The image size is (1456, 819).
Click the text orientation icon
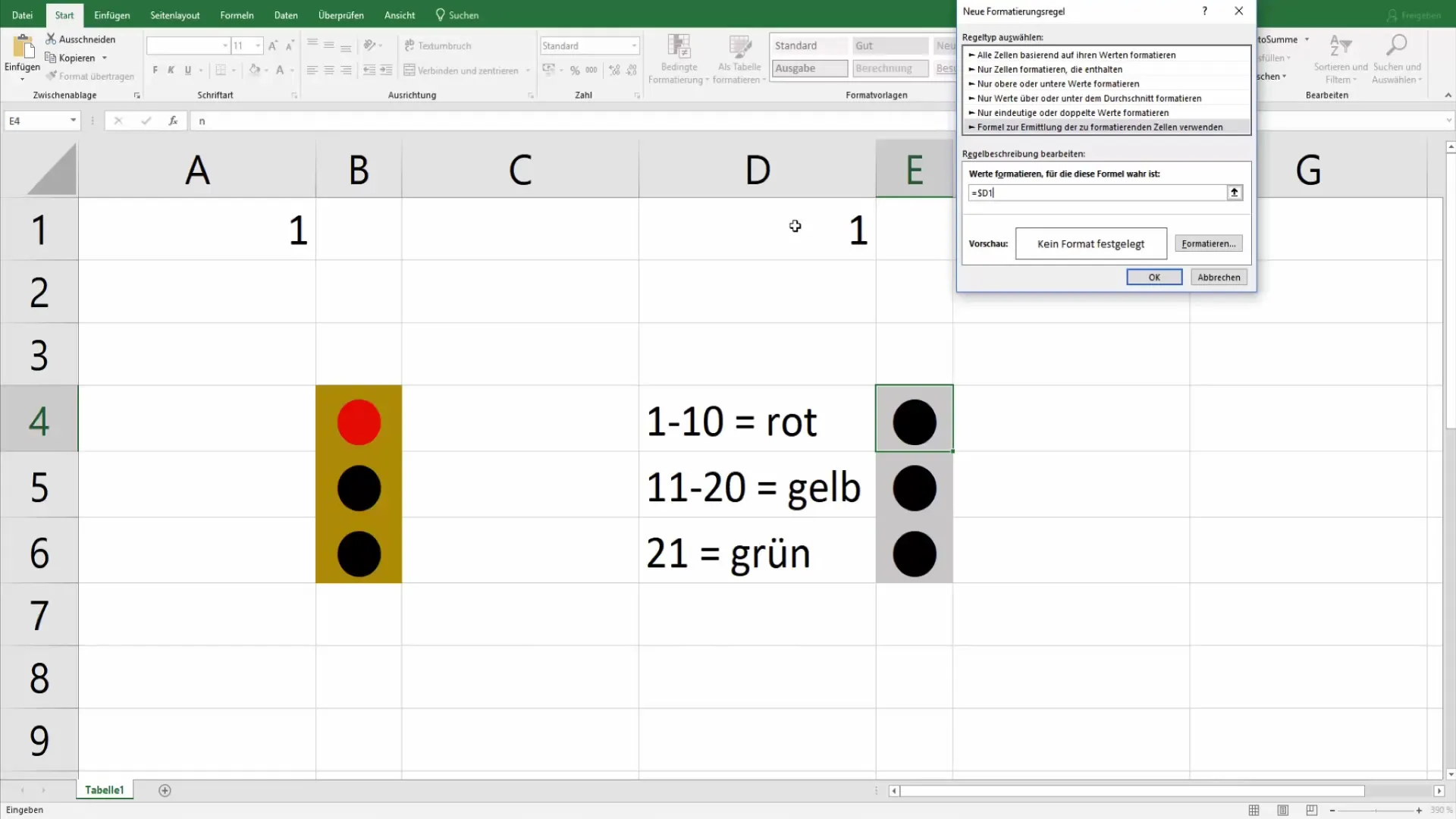[x=369, y=45]
